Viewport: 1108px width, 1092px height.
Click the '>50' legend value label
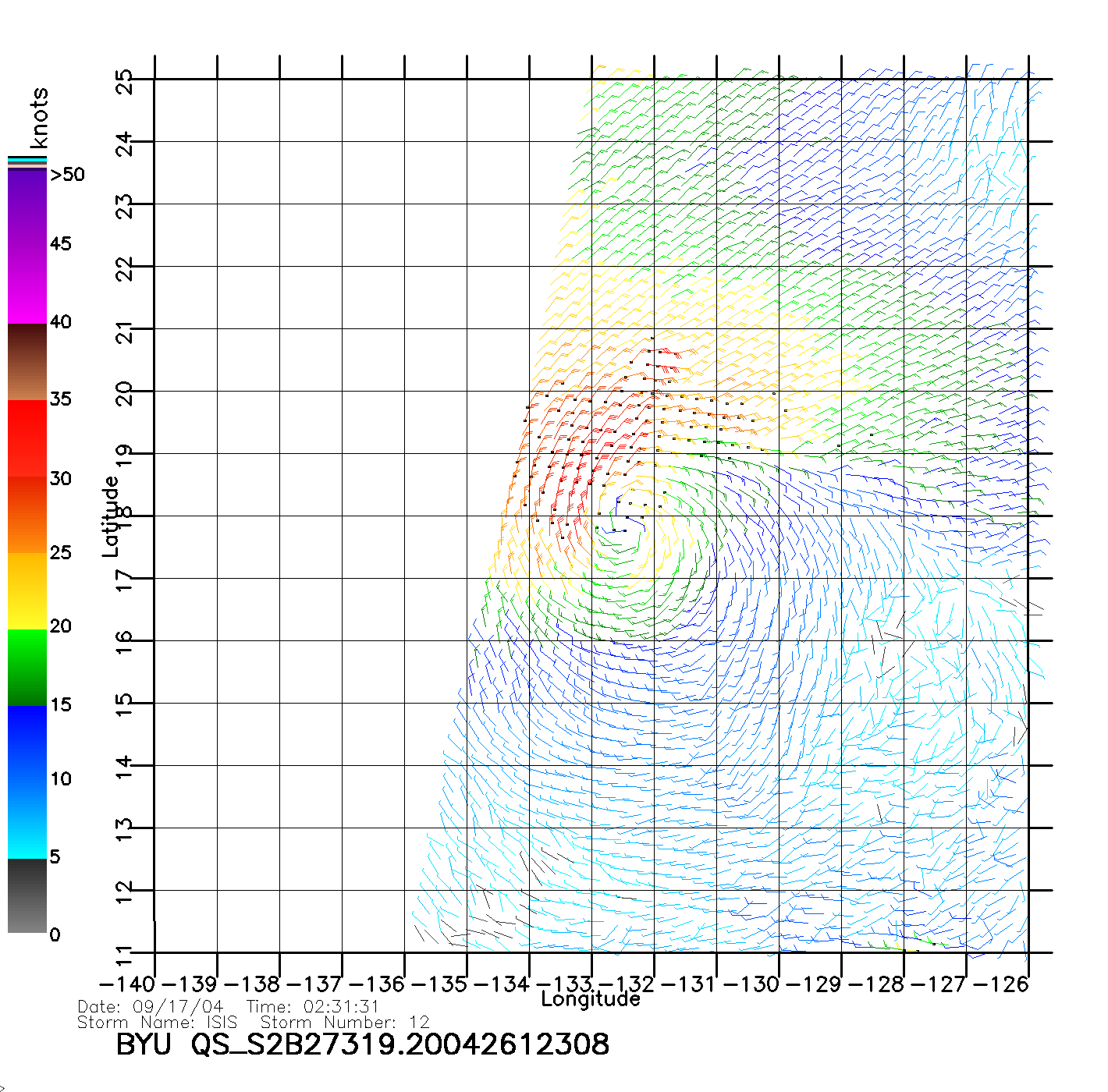tap(67, 175)
